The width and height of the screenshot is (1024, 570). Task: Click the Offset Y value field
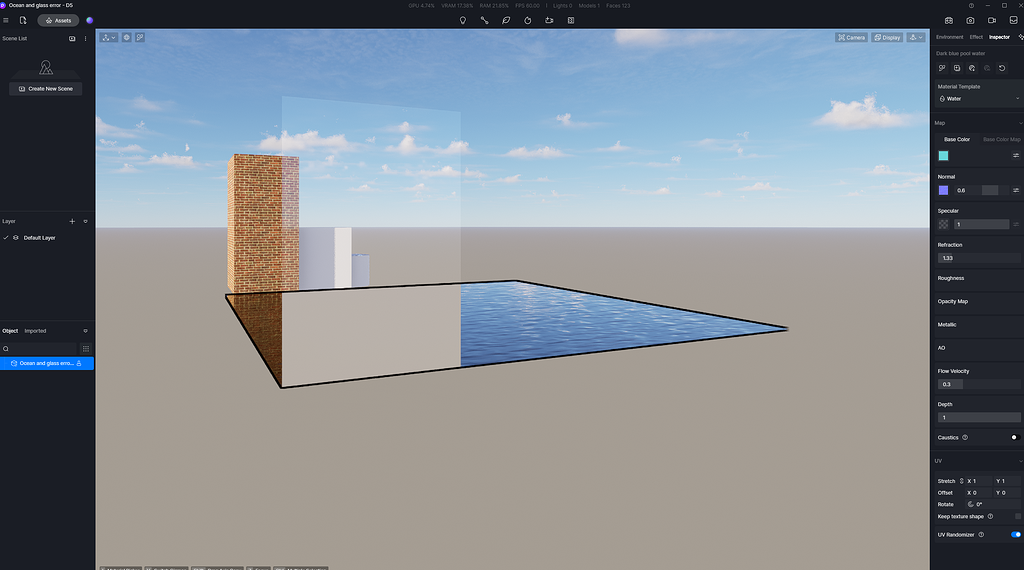tap(1008, 493)
